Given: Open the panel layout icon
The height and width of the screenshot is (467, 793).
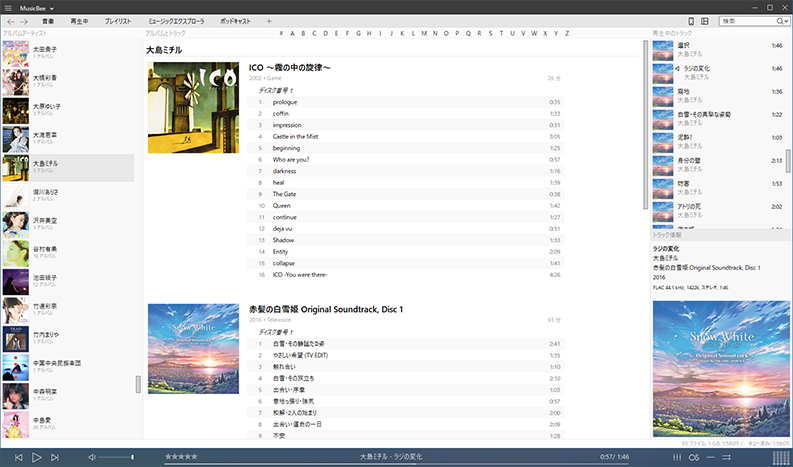Looking at the screenshot, I should [x=704, y=21].
